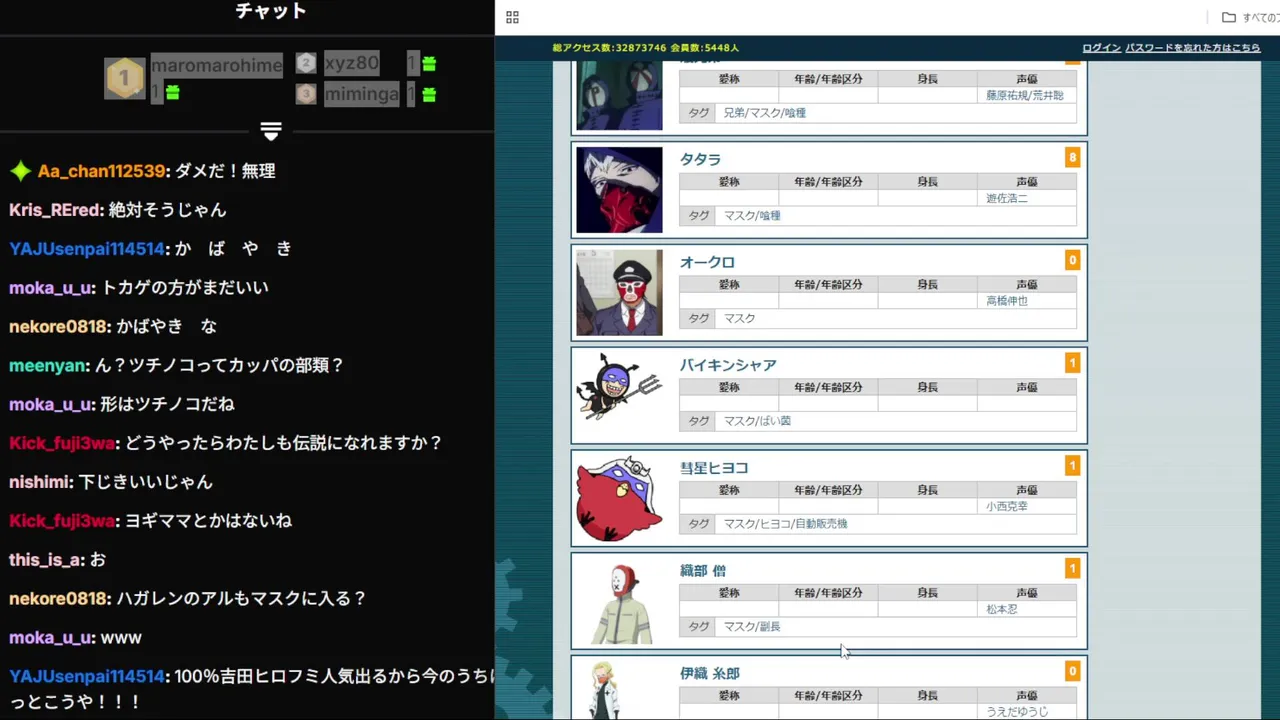Open the bookmarks folder icon at top right

(1228, 17)
